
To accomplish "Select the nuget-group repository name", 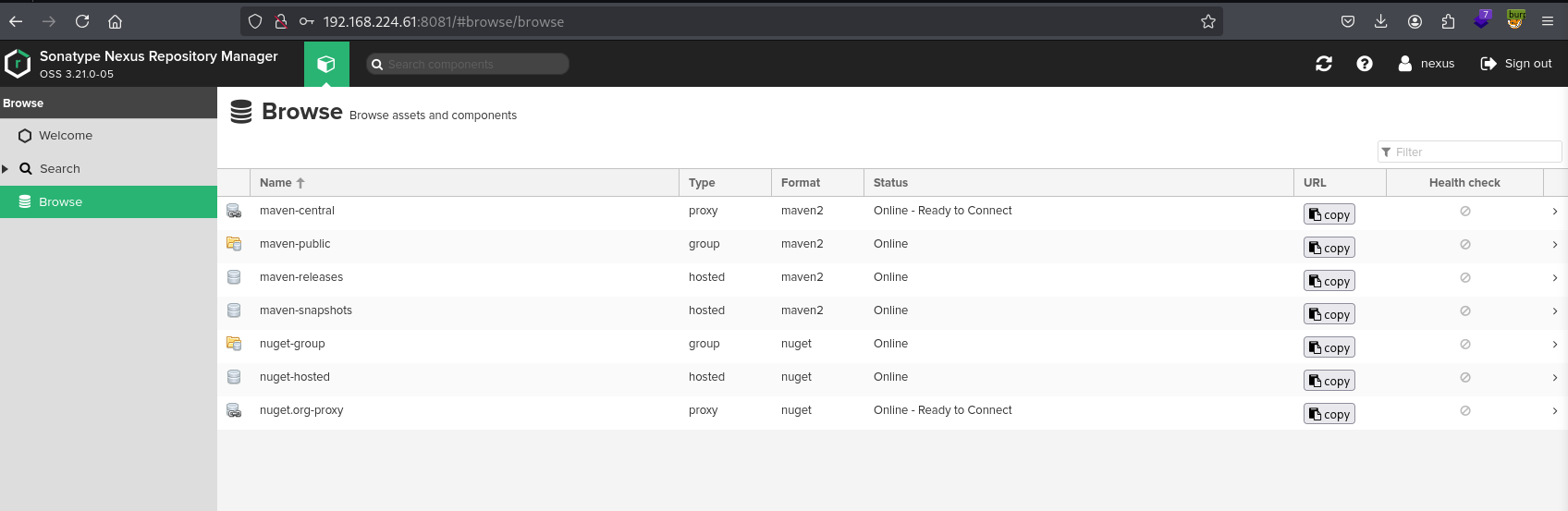I will click(x=292, y=344).
